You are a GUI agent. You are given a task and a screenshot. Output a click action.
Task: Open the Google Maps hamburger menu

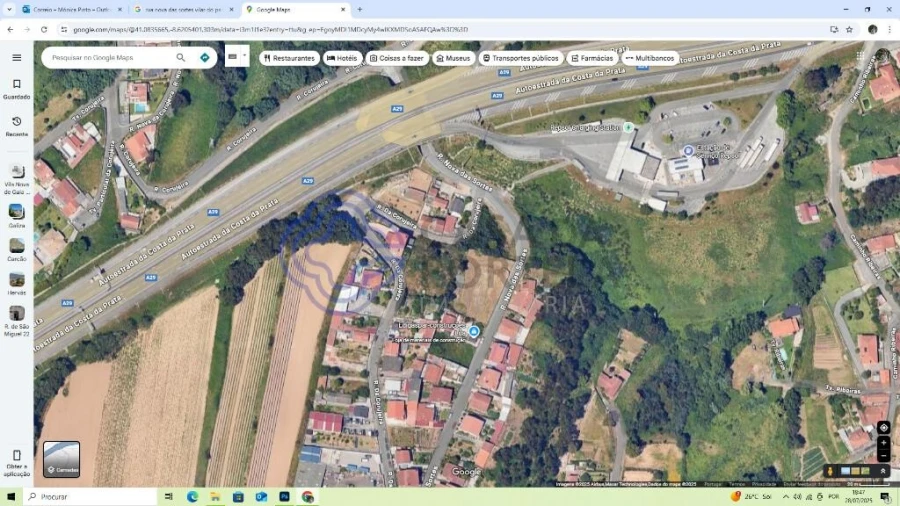[17, 57]
